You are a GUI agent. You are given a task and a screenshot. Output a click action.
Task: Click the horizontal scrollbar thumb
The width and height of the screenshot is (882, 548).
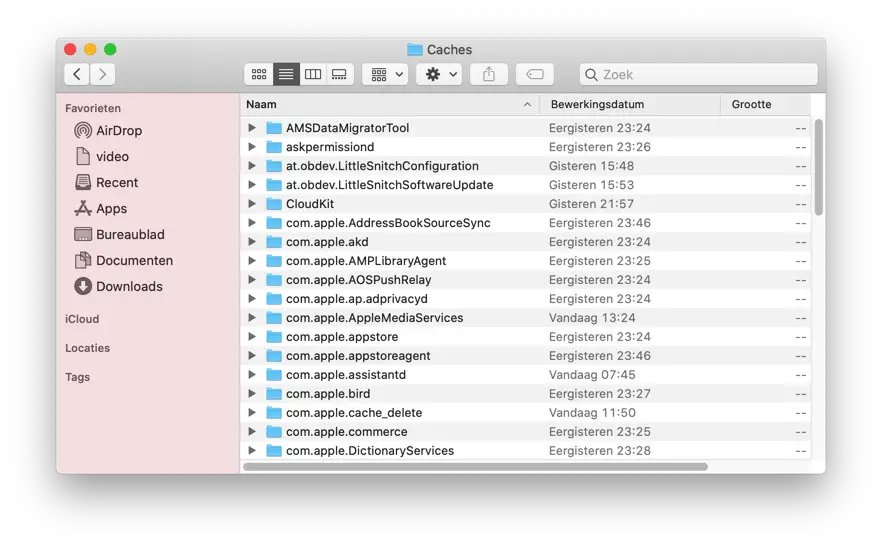coord(475,467)
